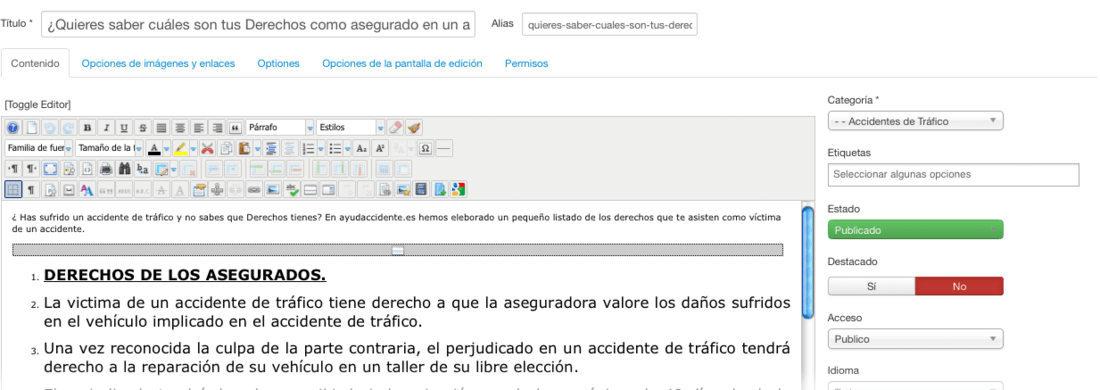Print the editor content
This screenshot has height=390, width=1100.
[x=107, y=169]
